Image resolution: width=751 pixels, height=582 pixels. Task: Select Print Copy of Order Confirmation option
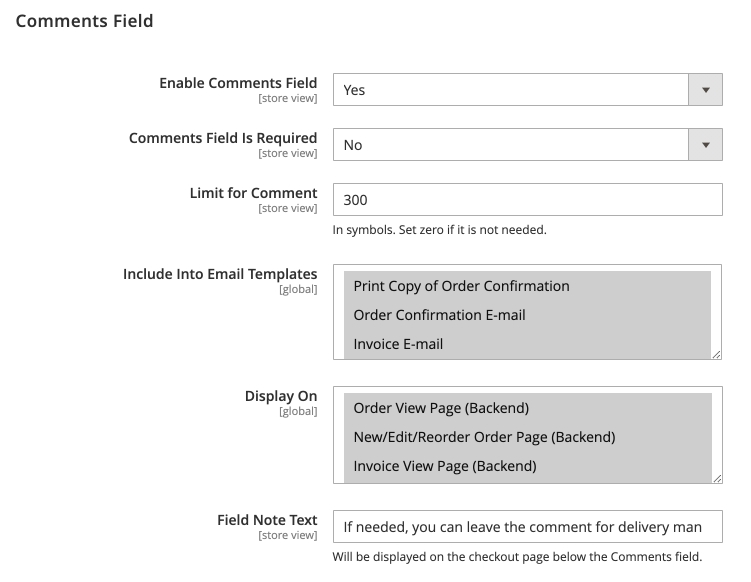[x=461, y=286]
